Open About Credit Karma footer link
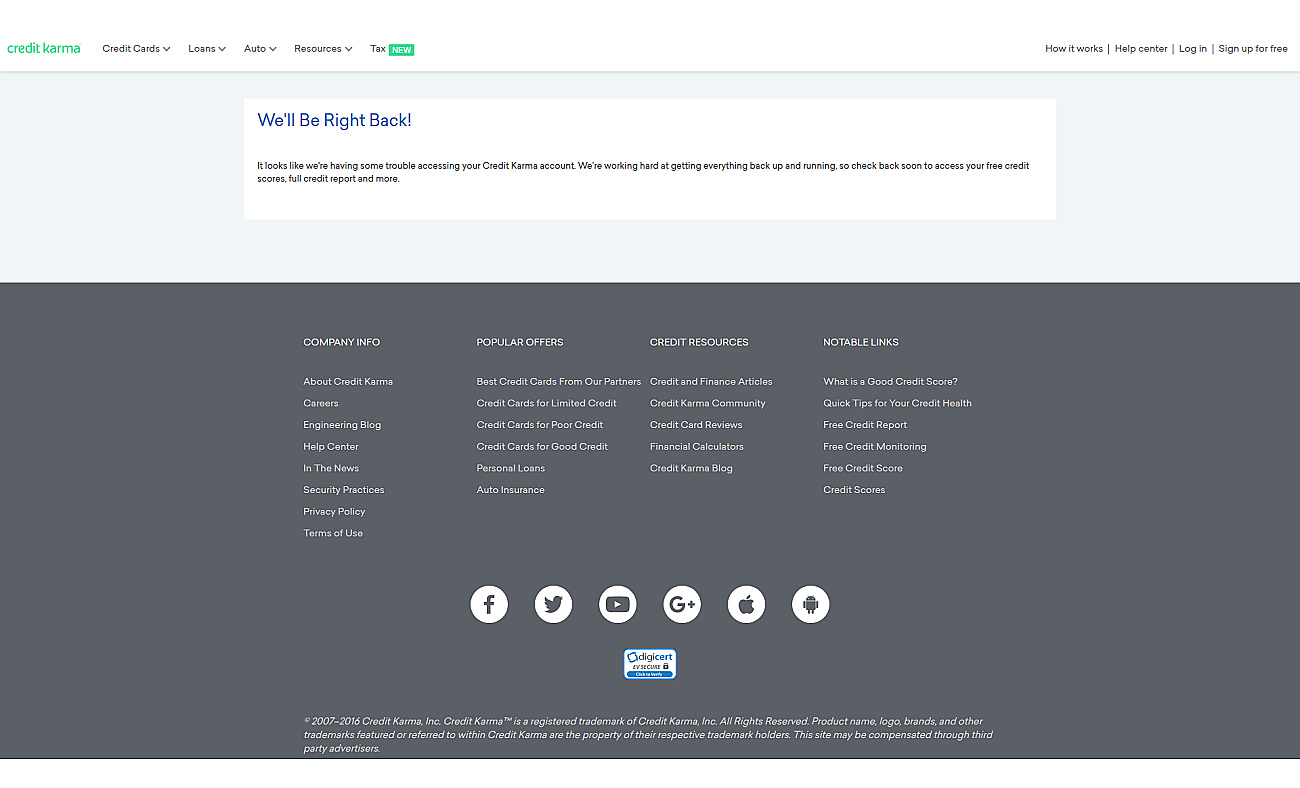Image resolution: width=1300 pixels, height=788 pixels. tap(348, 382)
